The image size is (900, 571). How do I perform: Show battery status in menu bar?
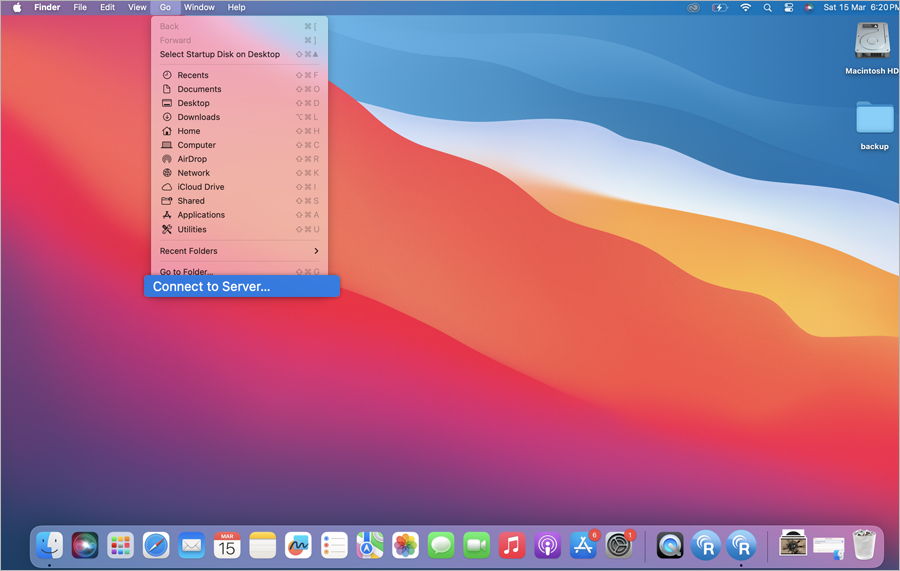[719, 7]
